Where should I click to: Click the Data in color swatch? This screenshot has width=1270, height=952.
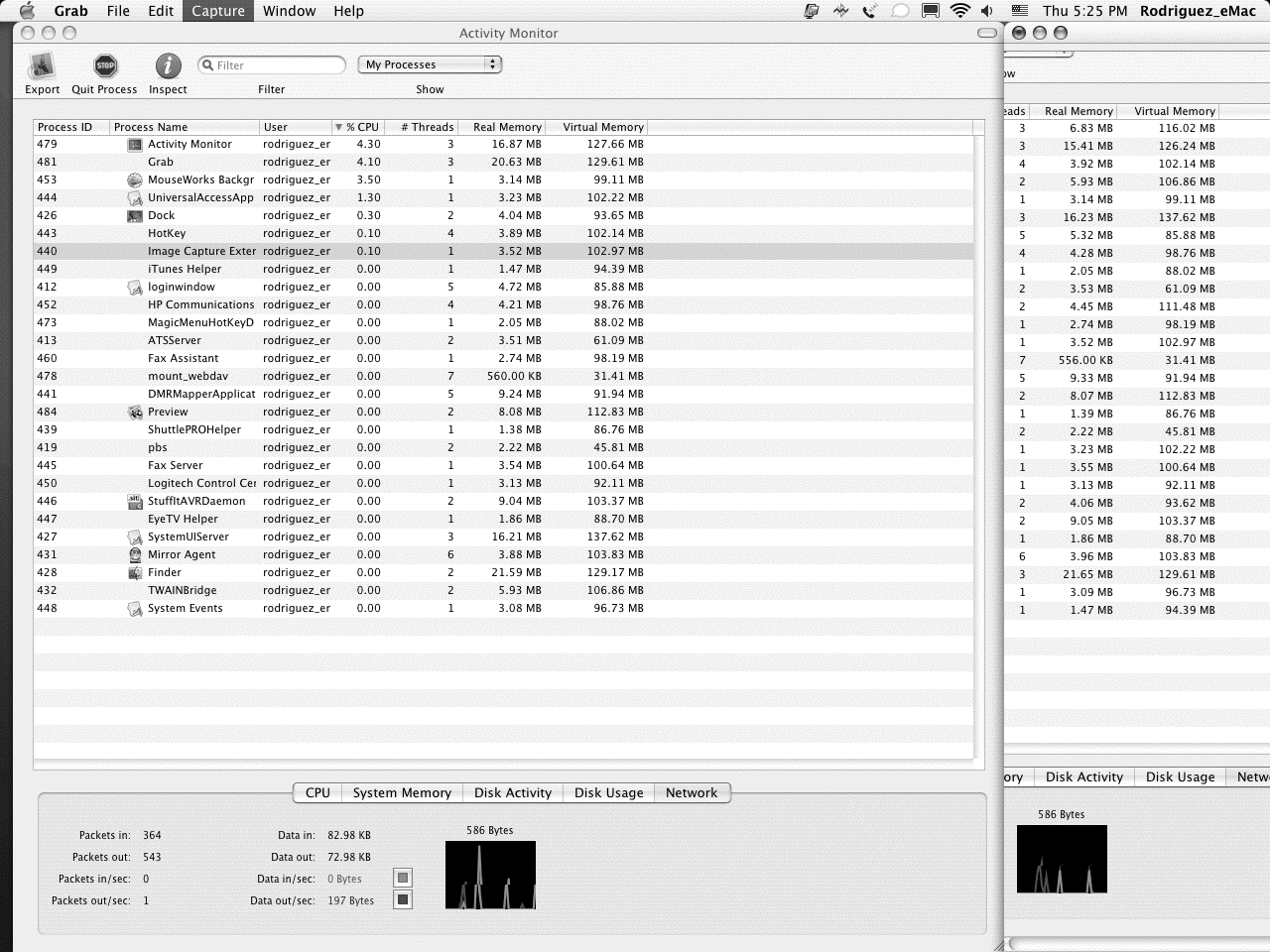pyautogui.click(x=402, y=879)
